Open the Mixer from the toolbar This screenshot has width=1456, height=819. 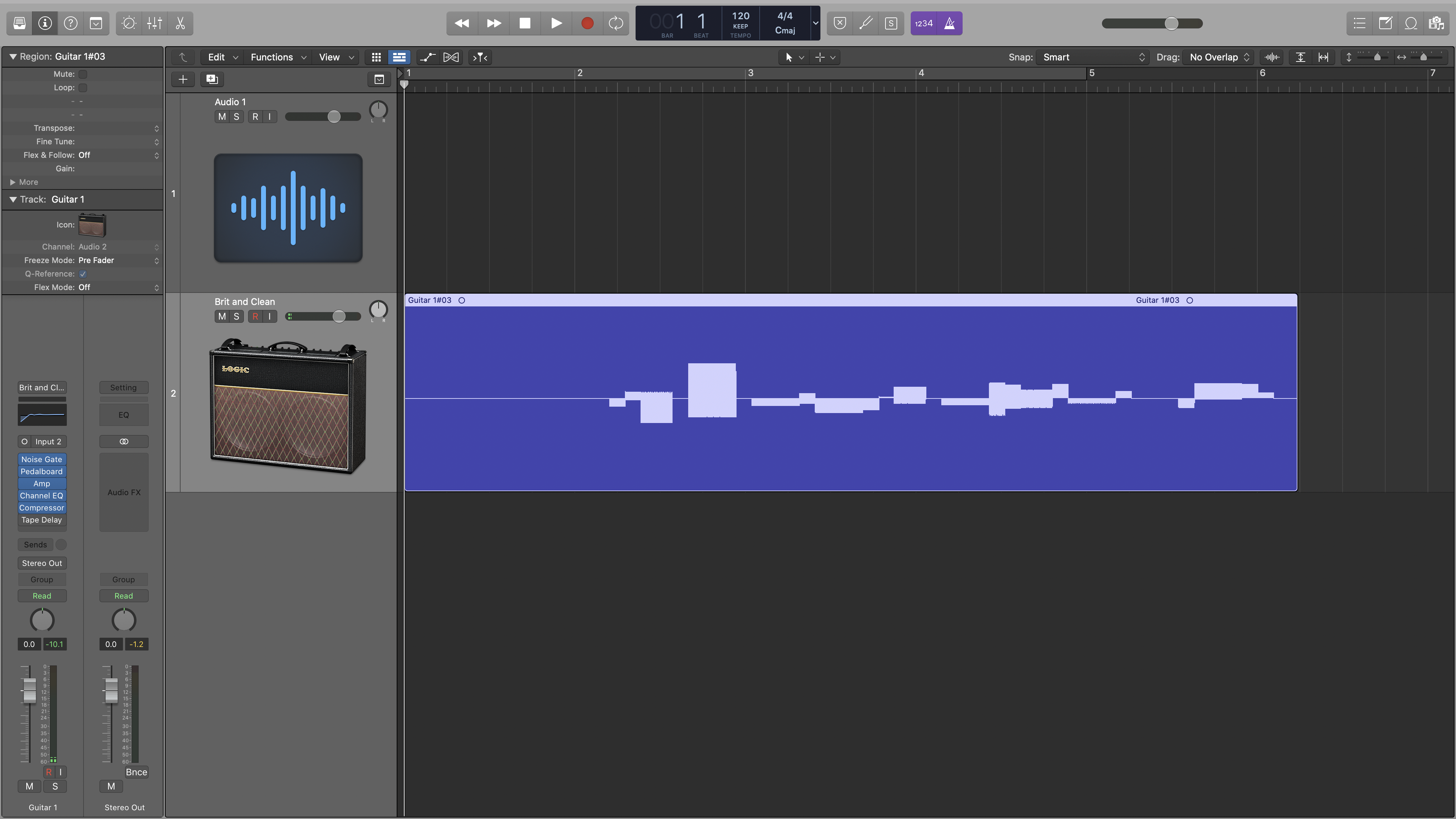point(154,23)
